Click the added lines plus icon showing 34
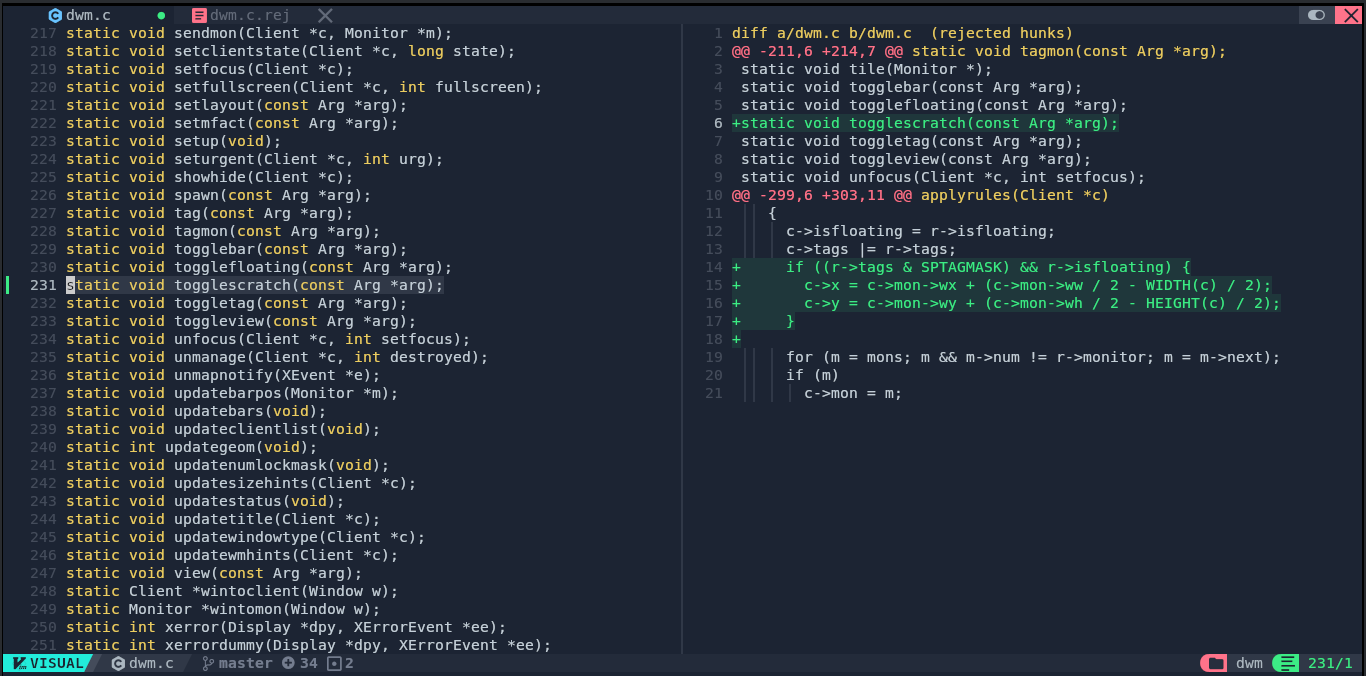This screenshot has height=676, width=1366. click(288, 663)
